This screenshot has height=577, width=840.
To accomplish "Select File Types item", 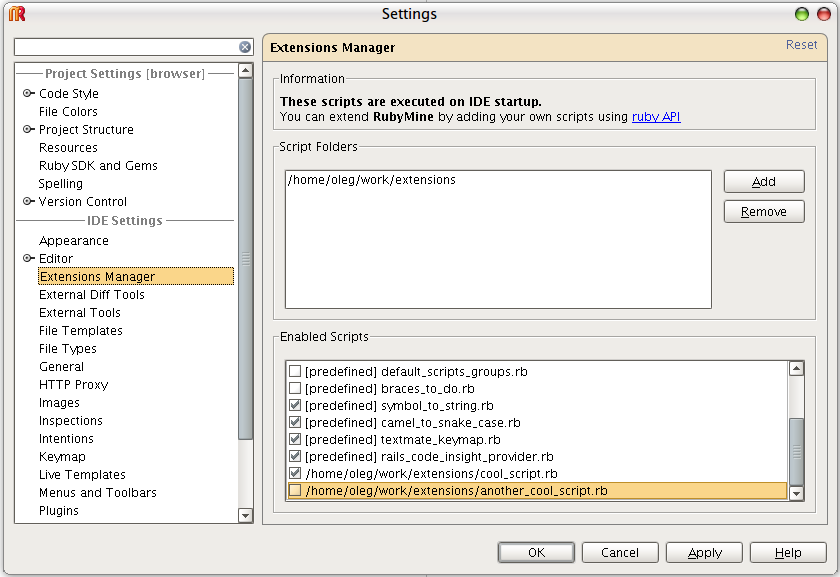I will point(68,349).
